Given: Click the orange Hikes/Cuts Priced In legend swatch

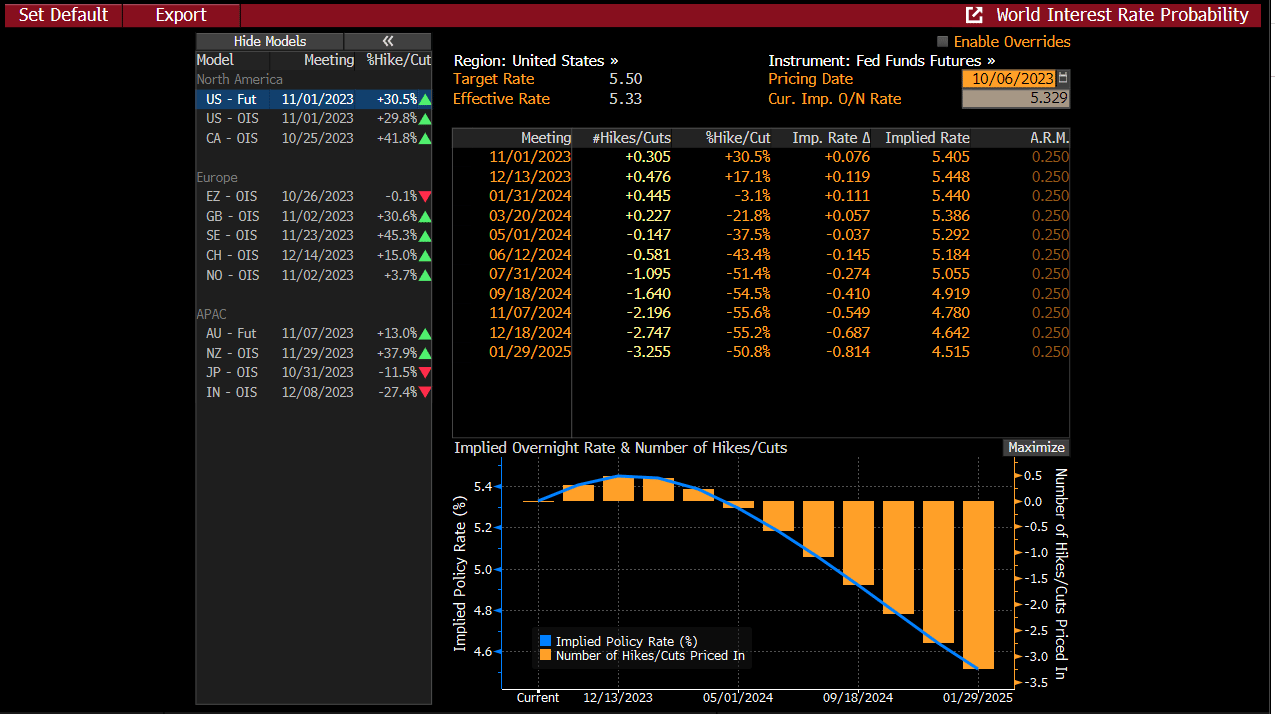Looking at the screenshot, I should 545,655.
